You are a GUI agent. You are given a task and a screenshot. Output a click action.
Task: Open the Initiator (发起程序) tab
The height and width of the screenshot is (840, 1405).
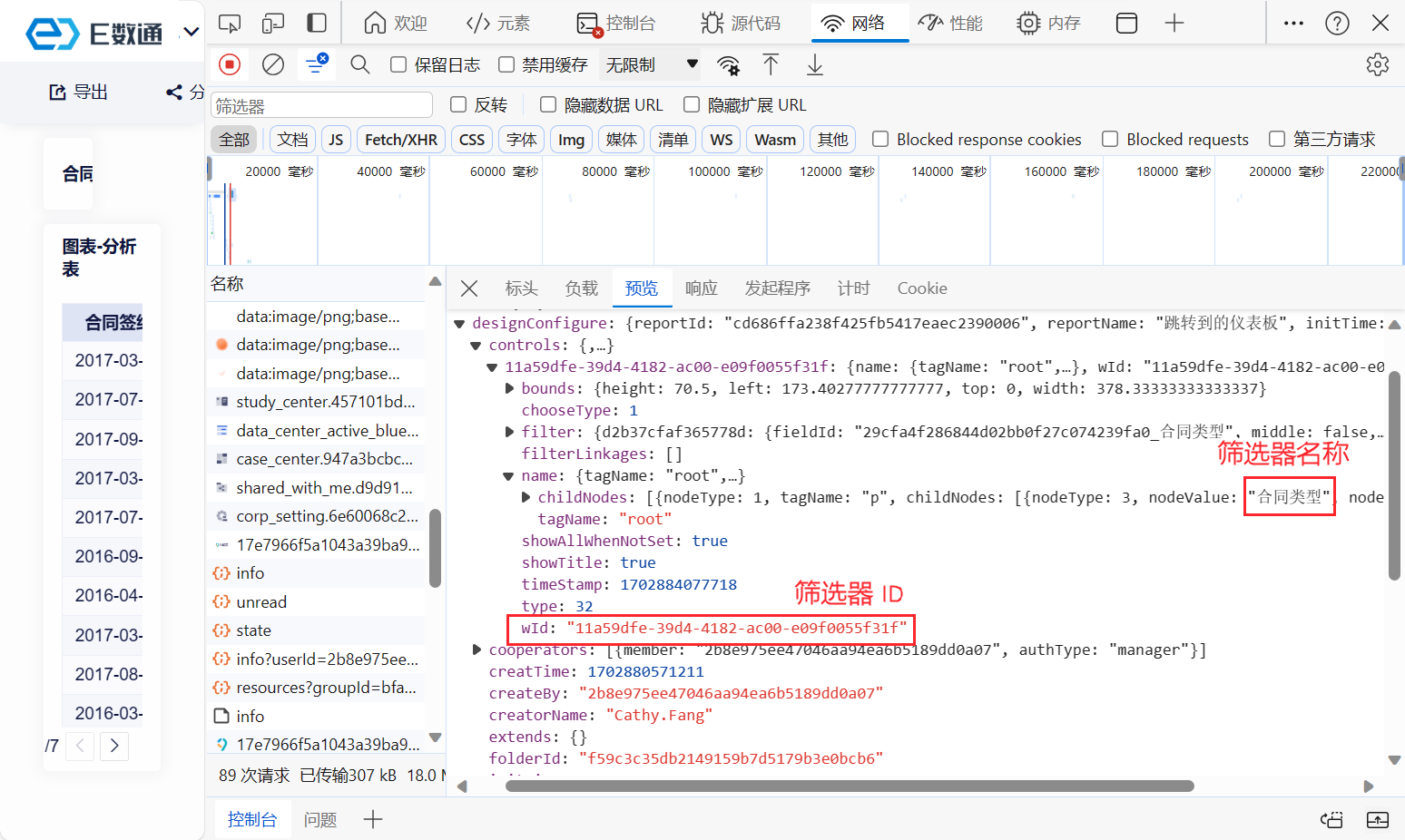(778, 288)
